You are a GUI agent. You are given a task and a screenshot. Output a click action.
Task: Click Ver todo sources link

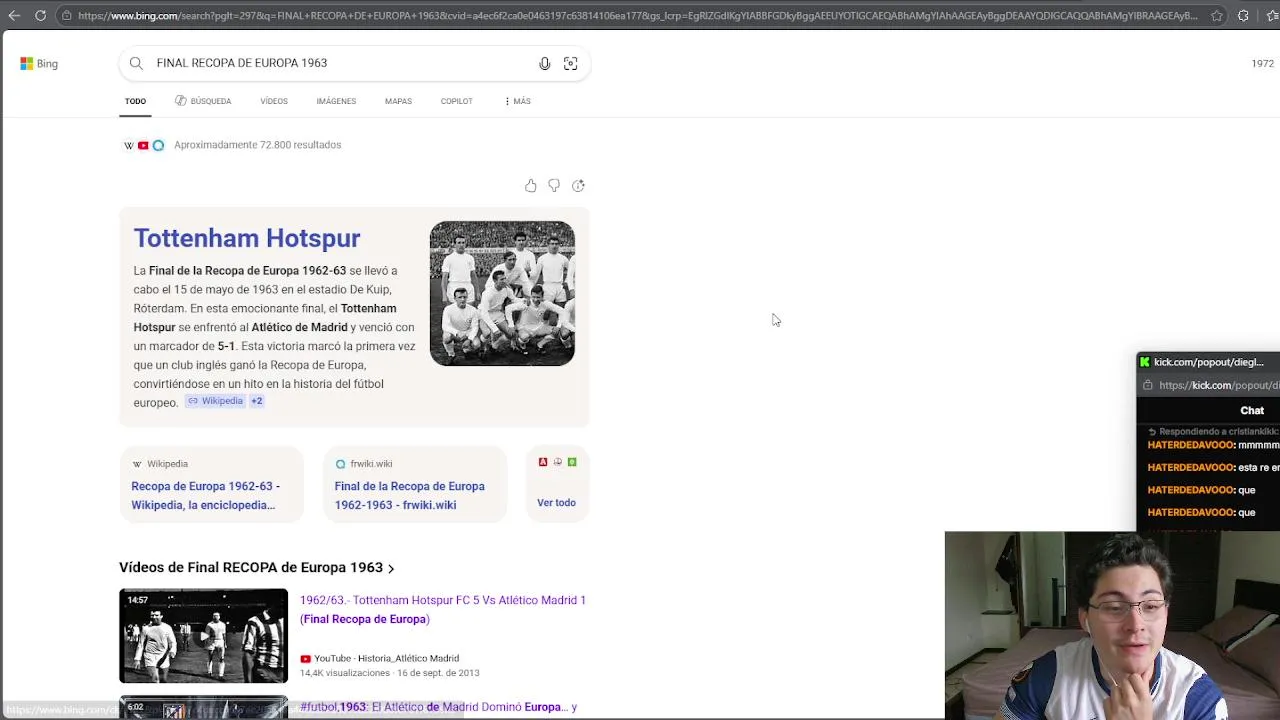click(556, 503)
